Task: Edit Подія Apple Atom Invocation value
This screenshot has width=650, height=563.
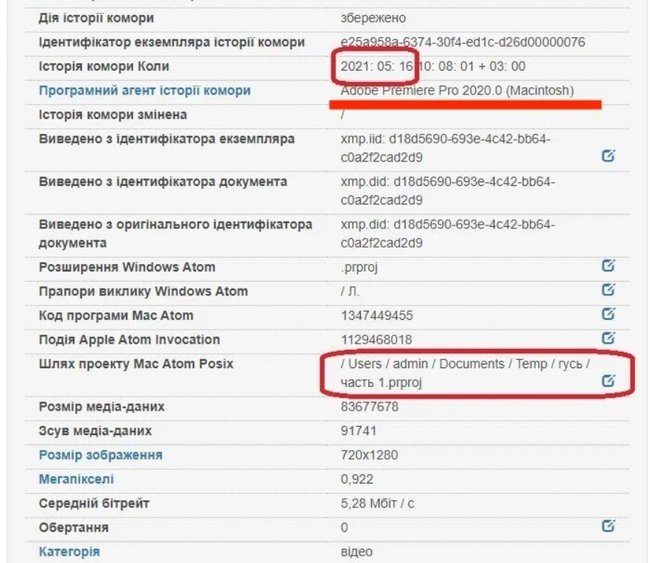Action: point(607,339)
